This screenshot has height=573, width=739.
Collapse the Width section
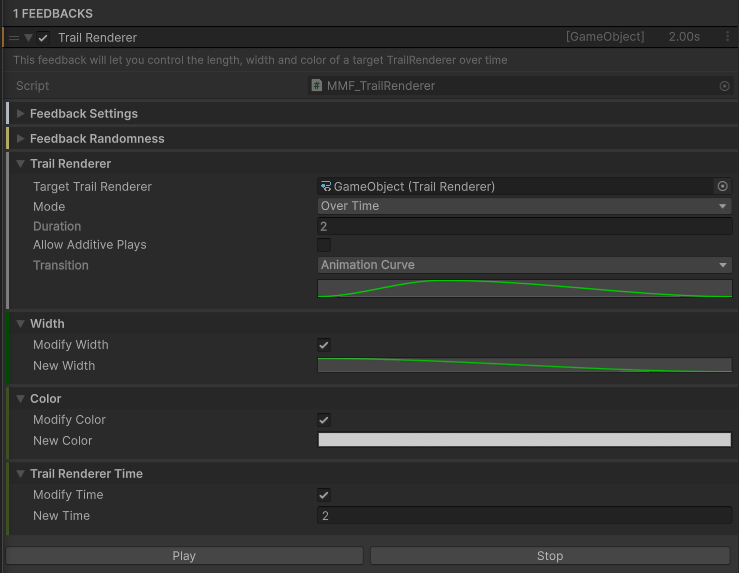coord(20,324)
